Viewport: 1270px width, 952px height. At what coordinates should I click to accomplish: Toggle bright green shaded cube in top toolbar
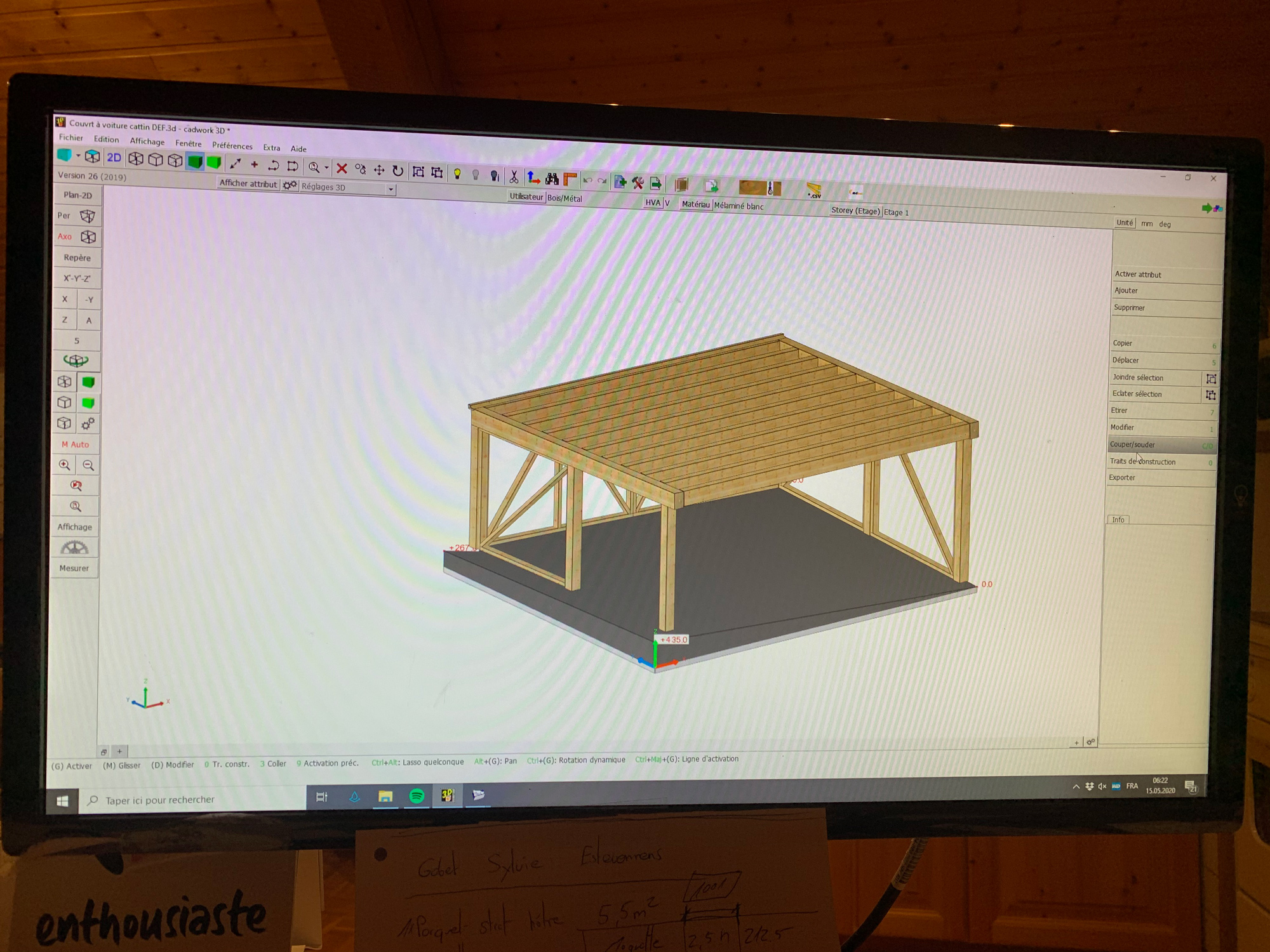pos(214,162)
